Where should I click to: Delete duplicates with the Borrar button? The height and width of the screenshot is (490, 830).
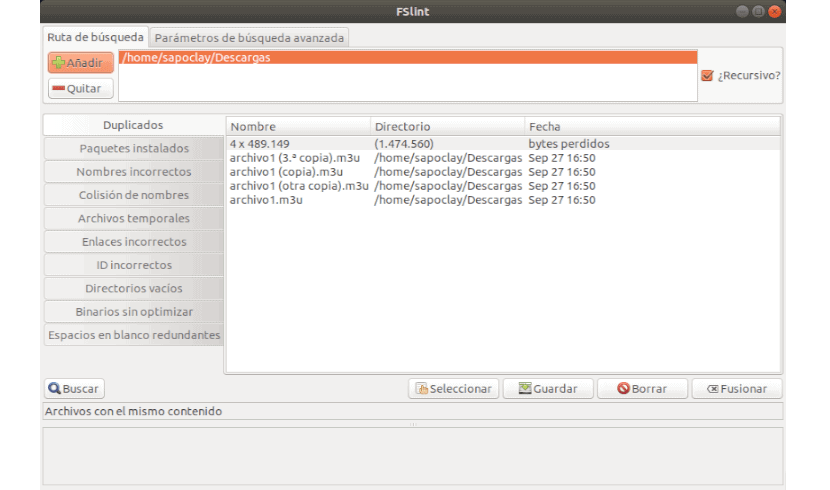coord(641,389)
